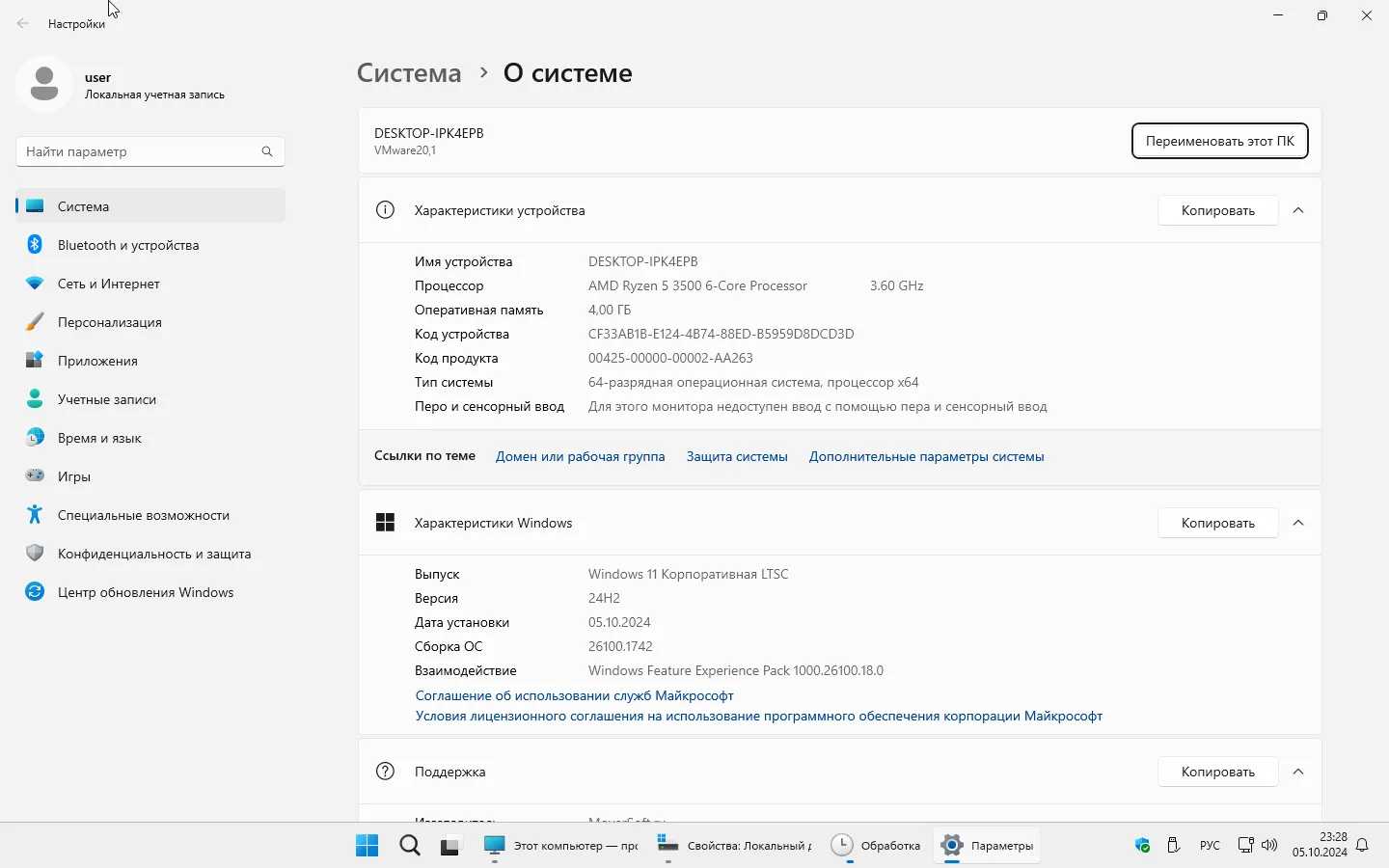This screenshot has height=868, width=1389.
Task: Select Приложения in the sidebar
Action: [x=97, y=361]
